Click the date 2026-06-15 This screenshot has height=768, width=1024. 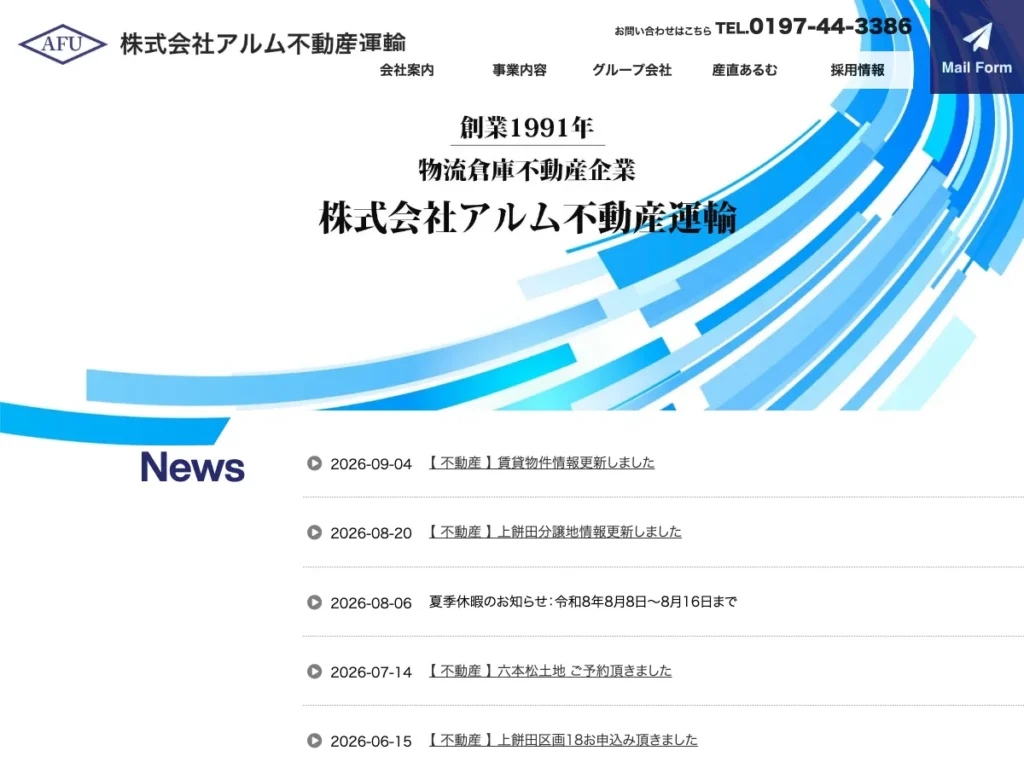[371, 741]
